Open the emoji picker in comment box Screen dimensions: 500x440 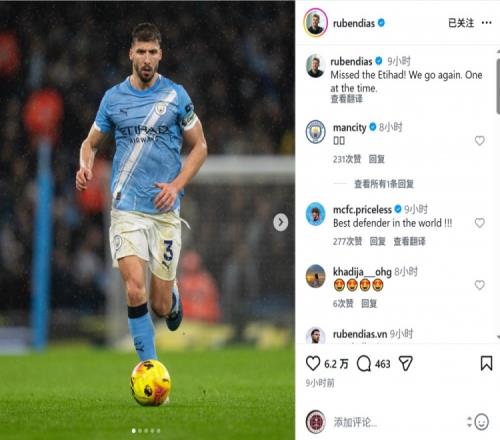(482, 422)
